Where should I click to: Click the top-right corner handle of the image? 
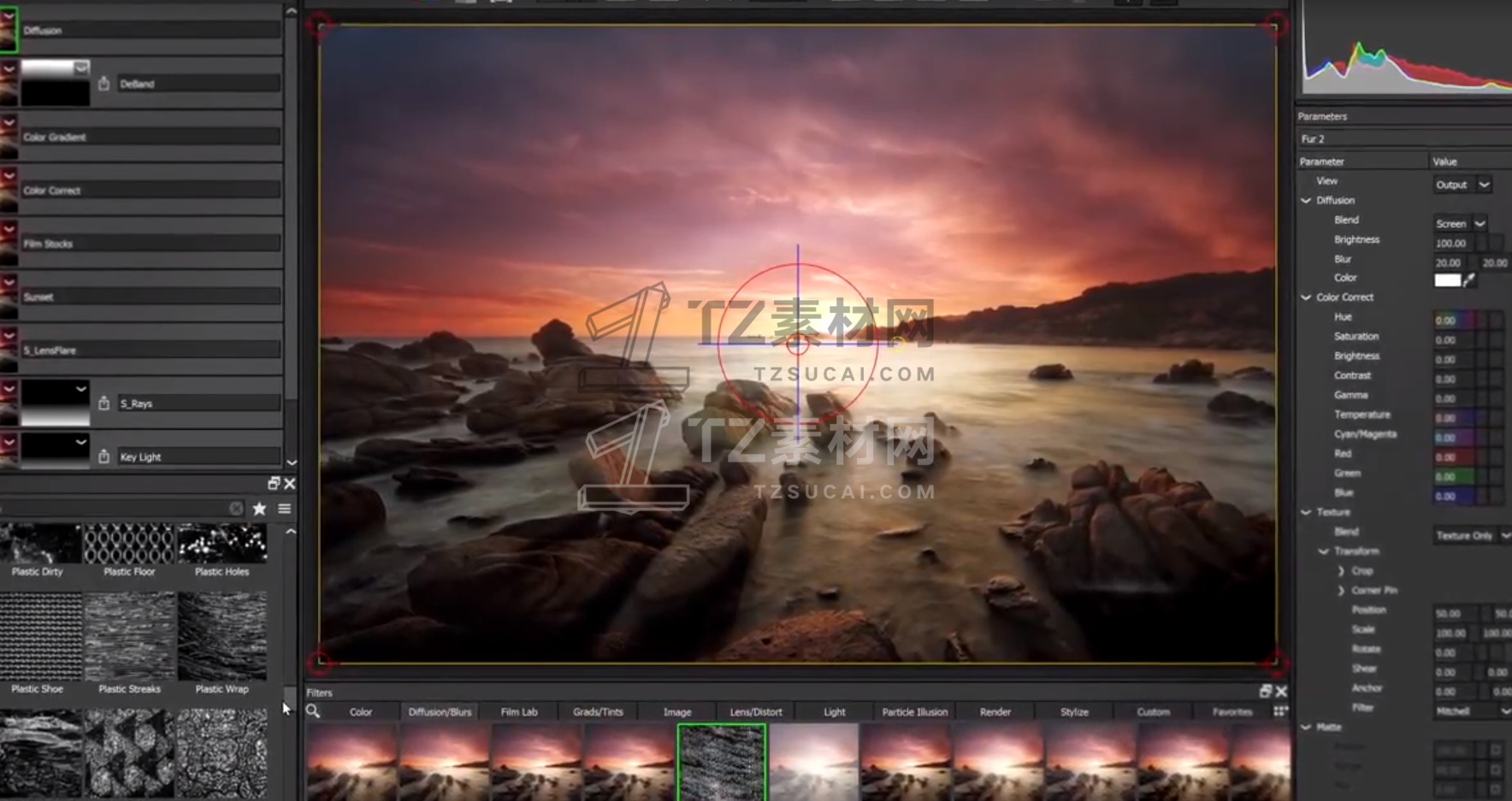(x=1275, y=26)
